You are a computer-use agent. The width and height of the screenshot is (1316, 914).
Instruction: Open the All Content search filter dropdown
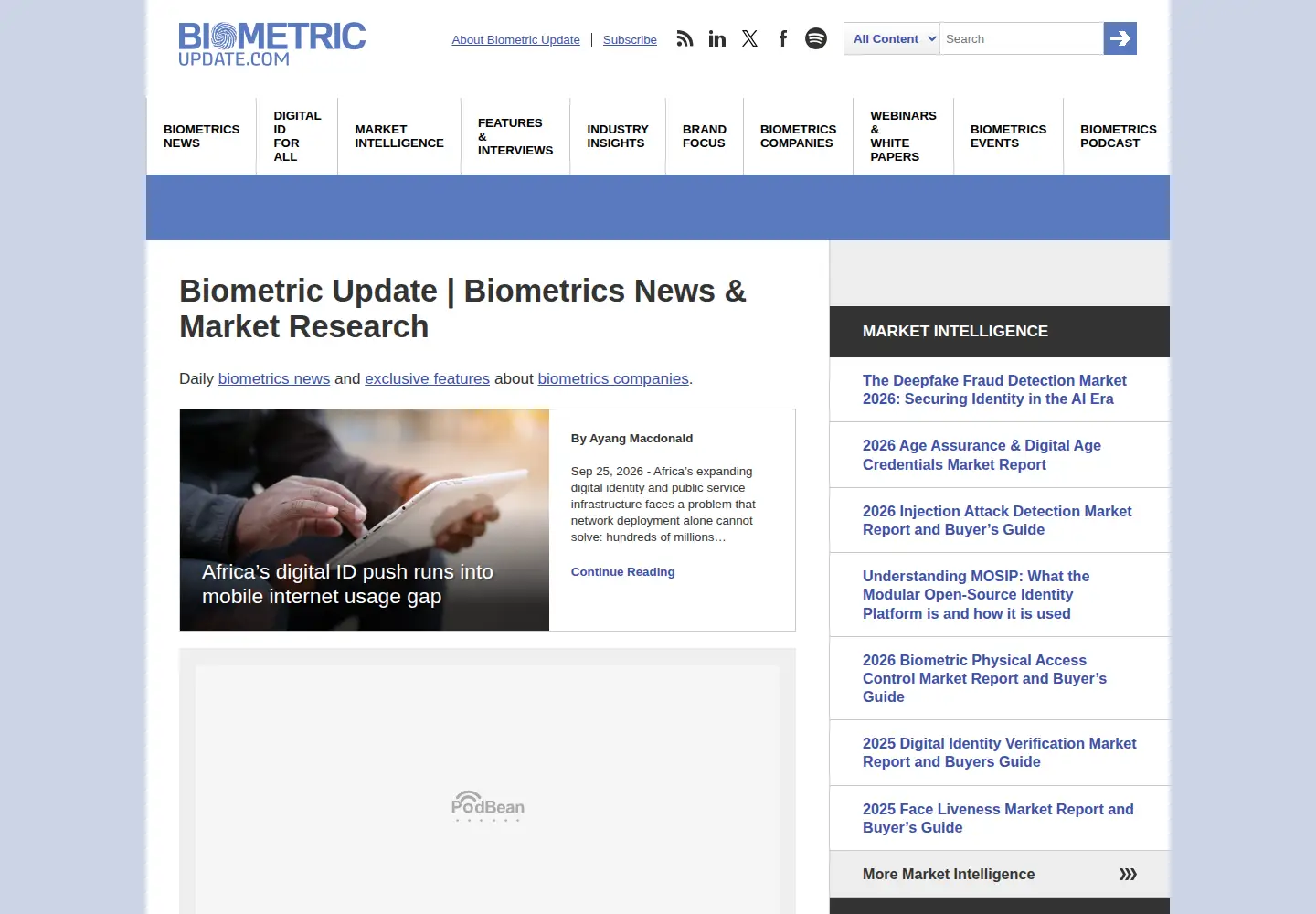pos(892,38)
